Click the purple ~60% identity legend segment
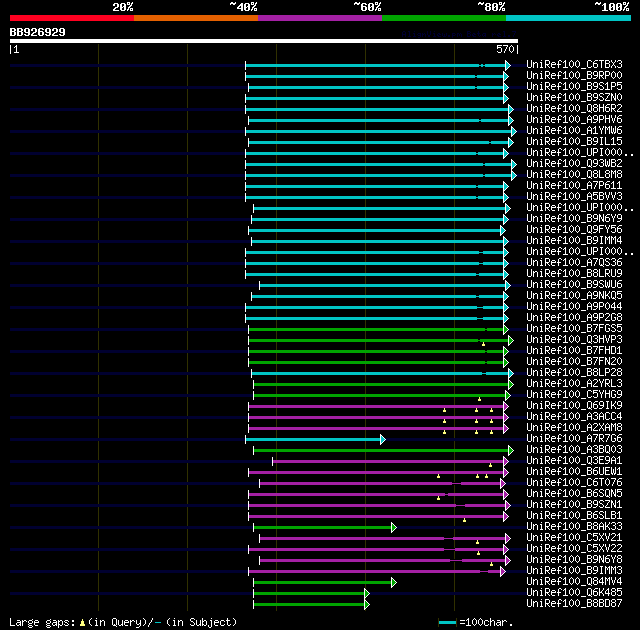This screenshot has height=630, width=640. [x=320, y=18]
